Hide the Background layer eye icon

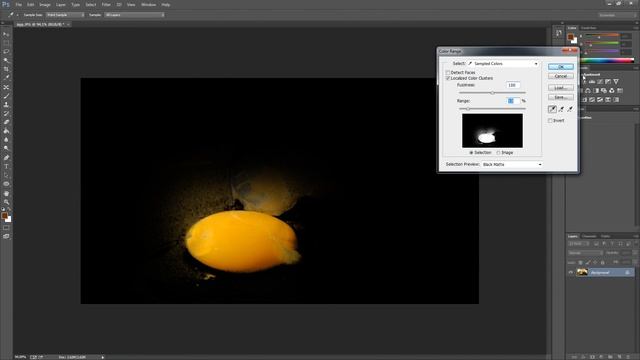coord(571,272)
